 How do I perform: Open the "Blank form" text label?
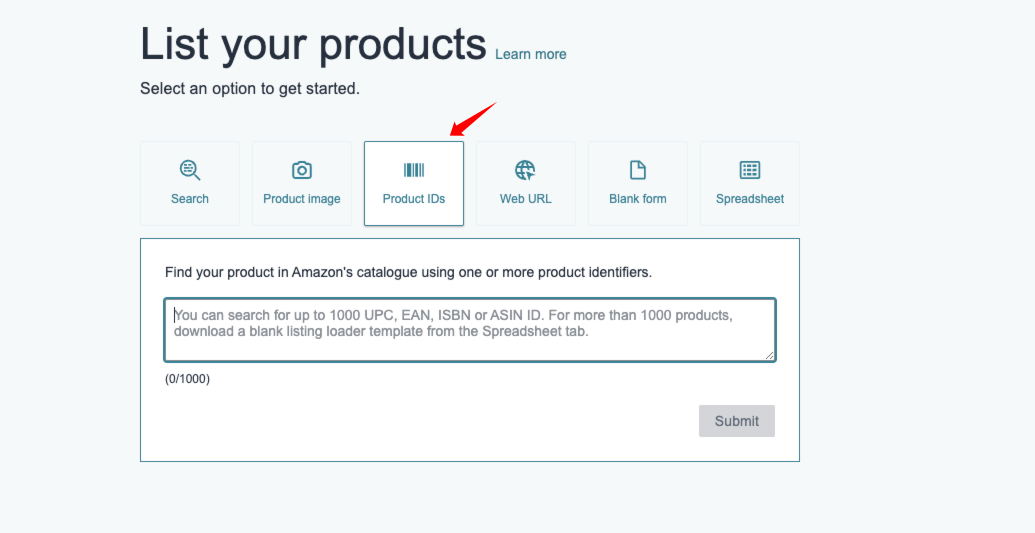(x=638, y=199)
